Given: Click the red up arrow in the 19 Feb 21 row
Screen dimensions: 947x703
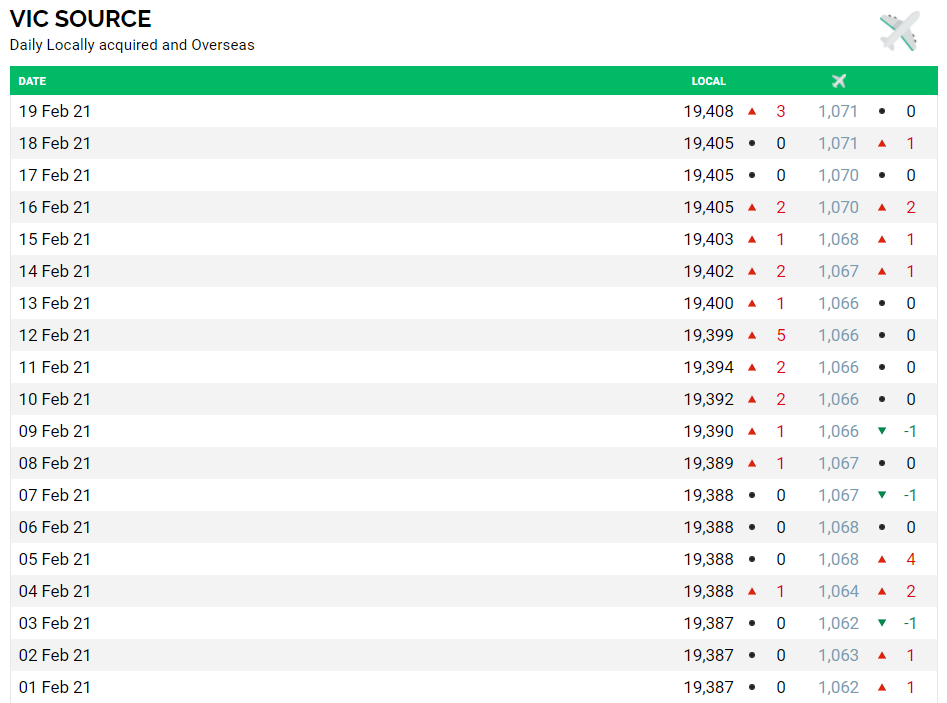Looking at the screenshot, I should (x=752, y=112).
